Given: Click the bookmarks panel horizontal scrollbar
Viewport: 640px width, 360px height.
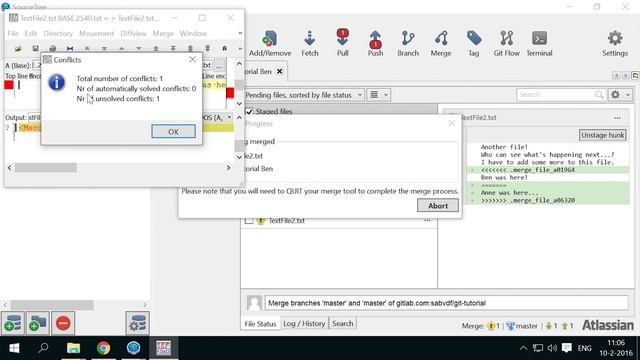Looking at the screenshot, I should [x=52, y=305].
